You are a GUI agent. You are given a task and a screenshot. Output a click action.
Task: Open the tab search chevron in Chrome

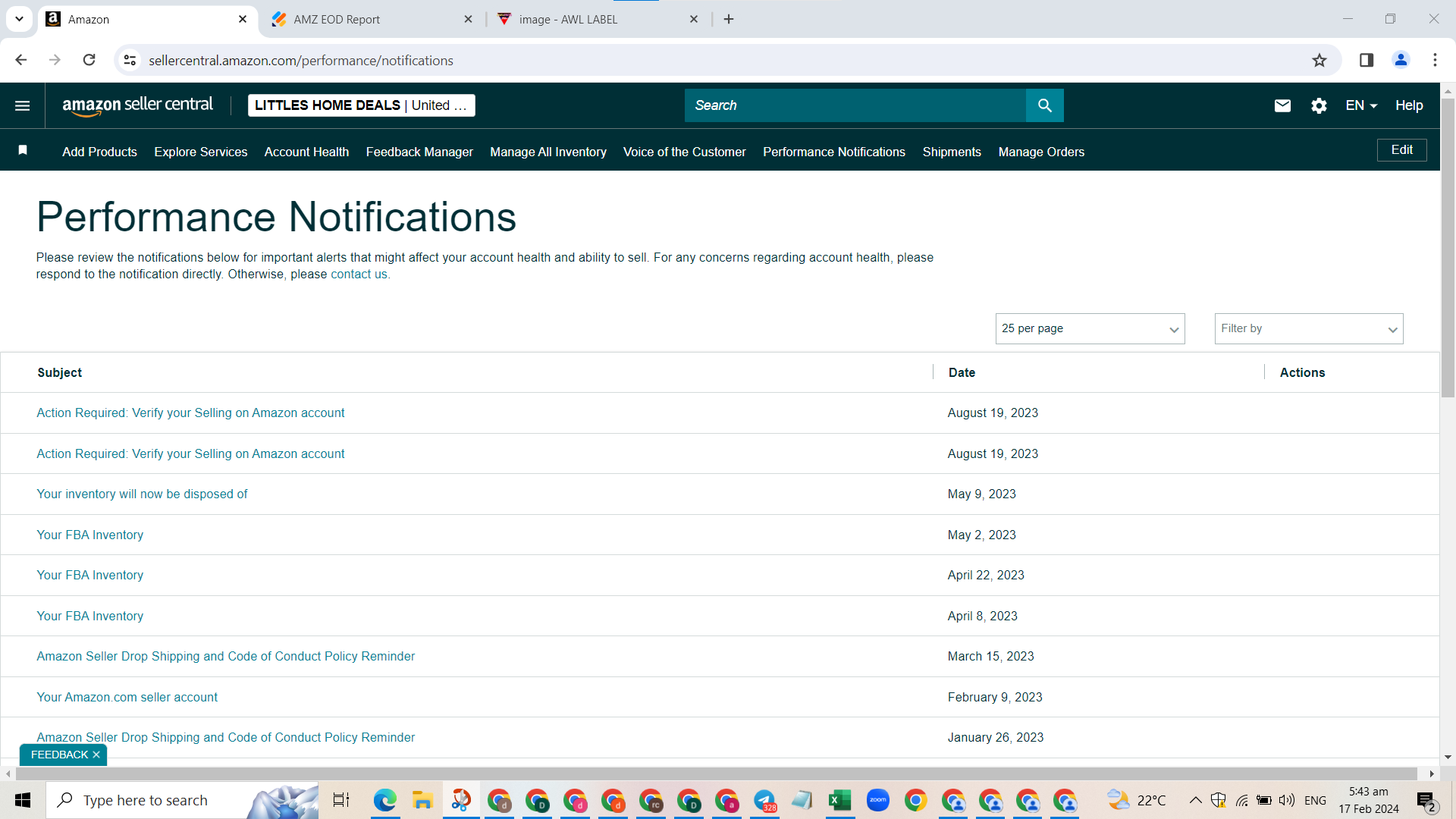point(20,19)
